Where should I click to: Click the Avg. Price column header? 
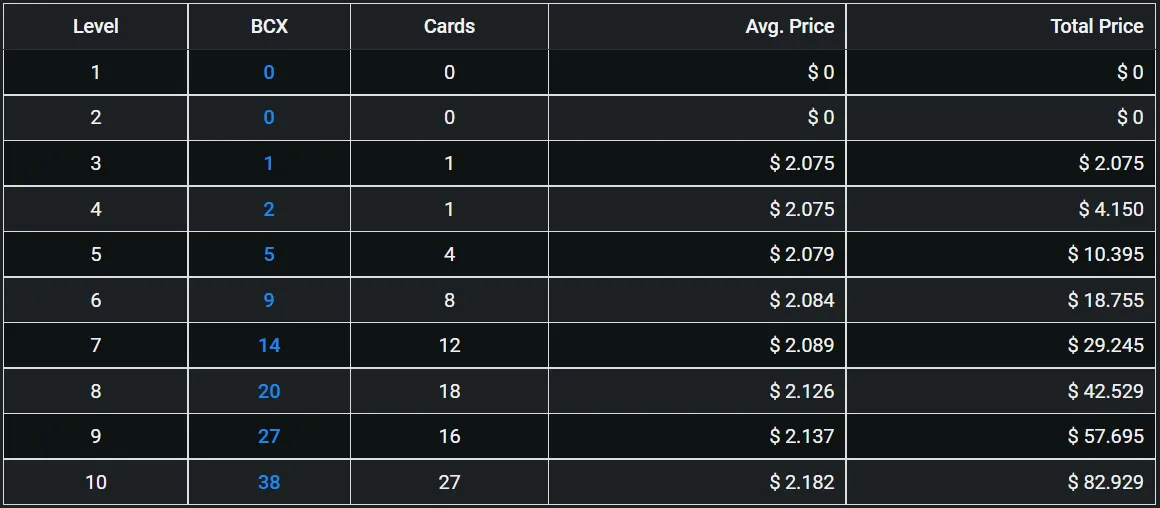789,27
